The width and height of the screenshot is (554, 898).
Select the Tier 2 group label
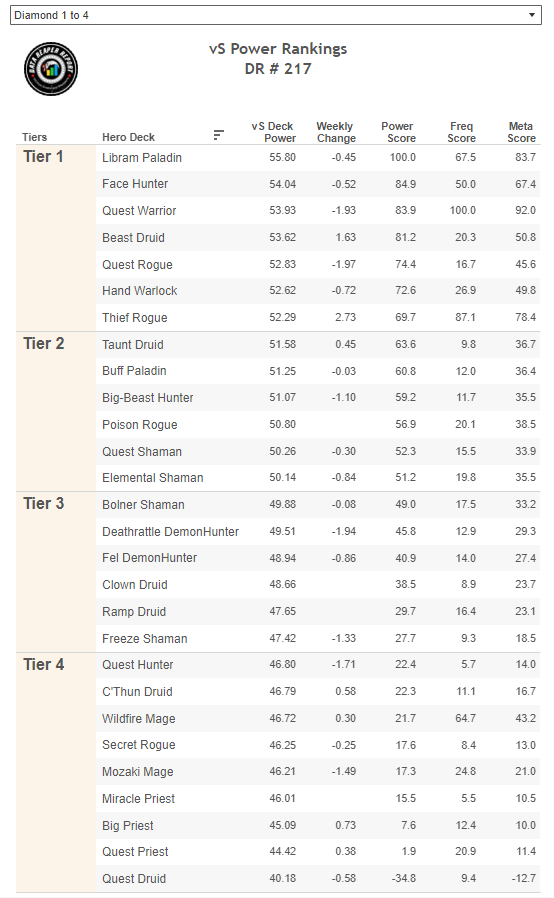pos(44,344)
